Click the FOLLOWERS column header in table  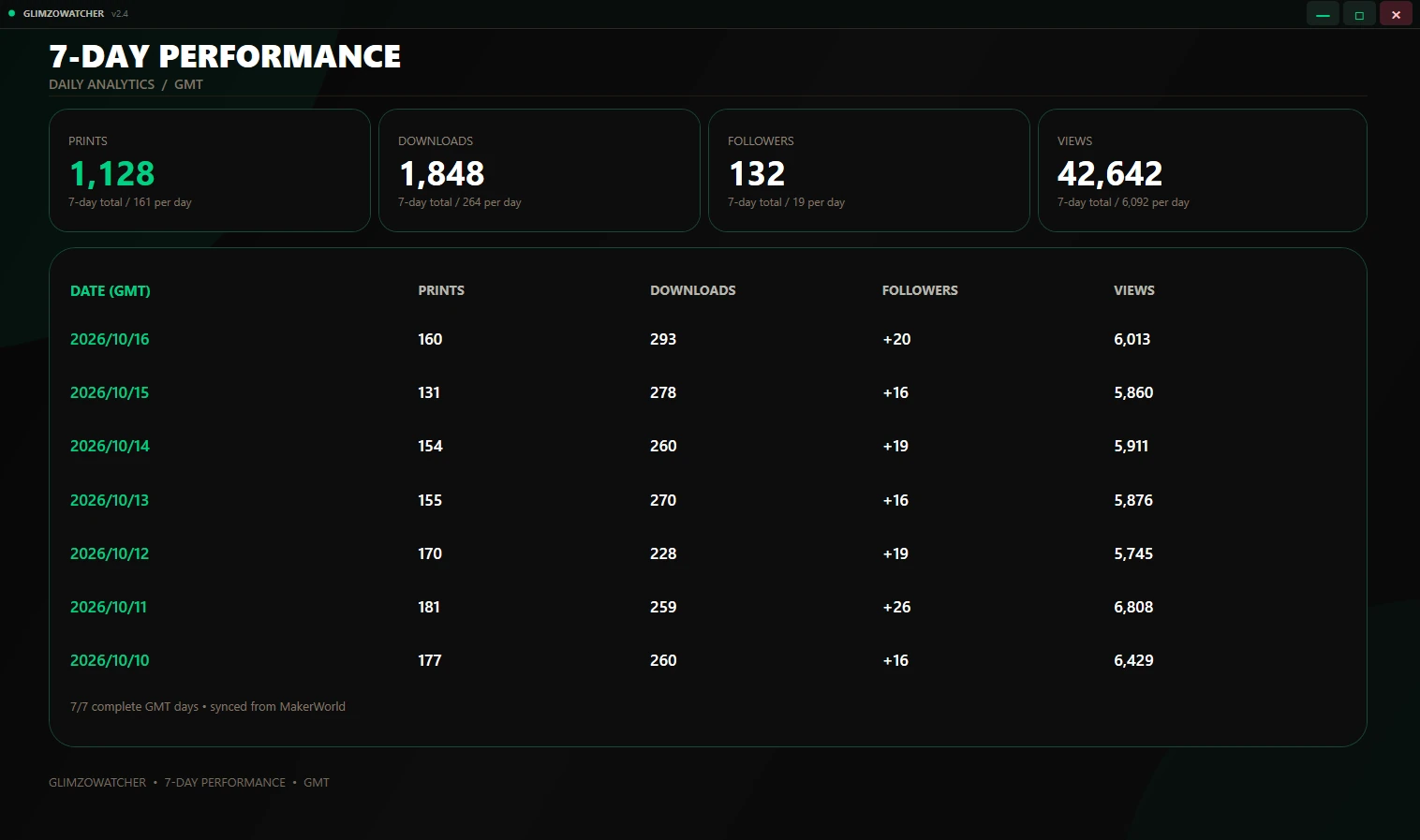point(920,290)
